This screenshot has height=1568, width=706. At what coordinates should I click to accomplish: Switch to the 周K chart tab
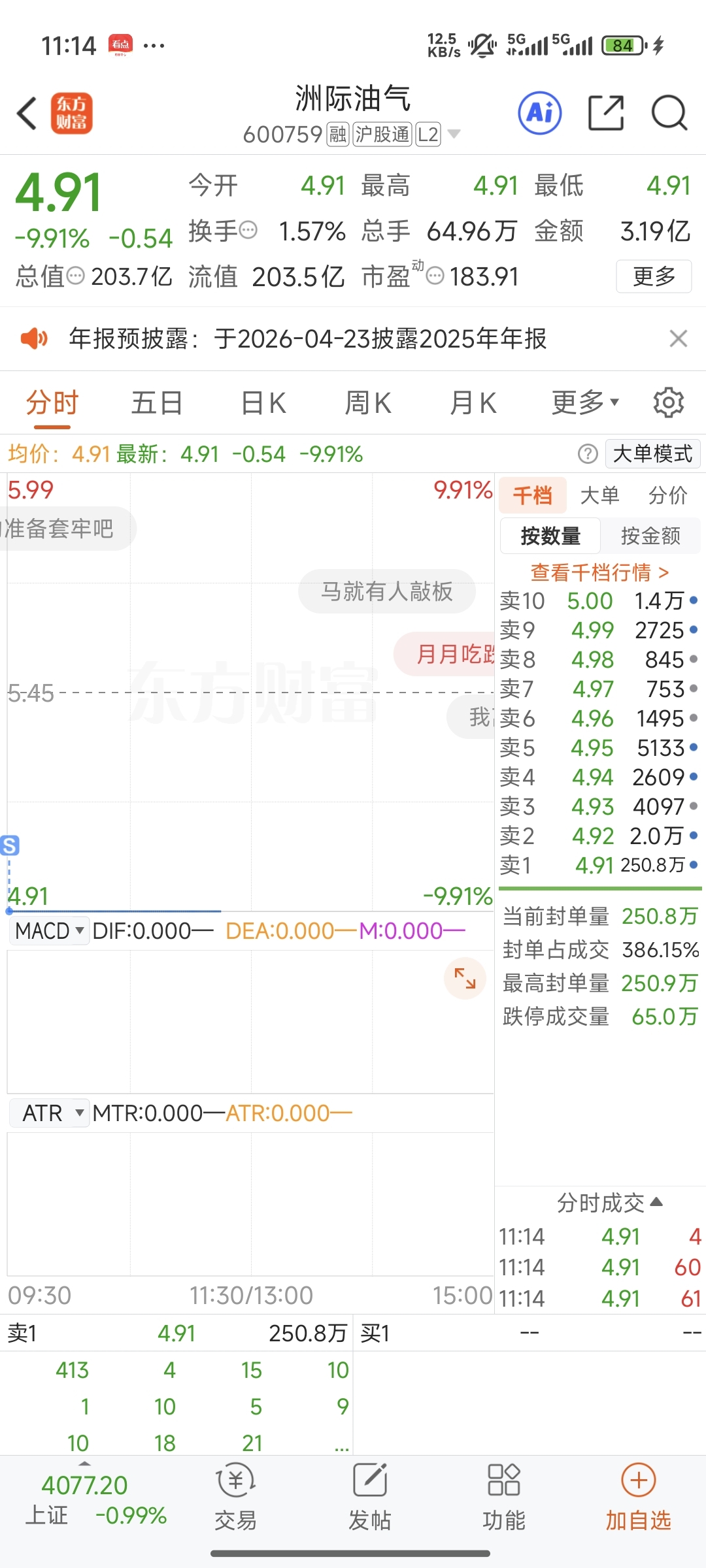point(368,402)
